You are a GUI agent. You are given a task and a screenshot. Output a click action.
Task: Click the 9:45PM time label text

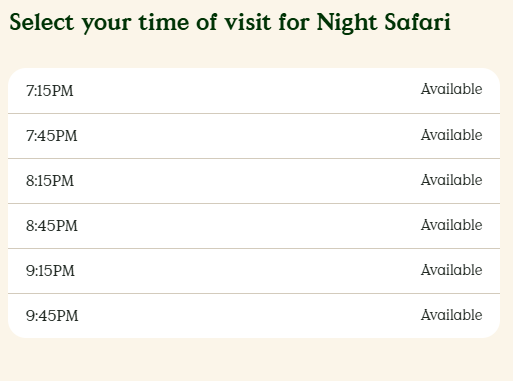click(52, 316)
